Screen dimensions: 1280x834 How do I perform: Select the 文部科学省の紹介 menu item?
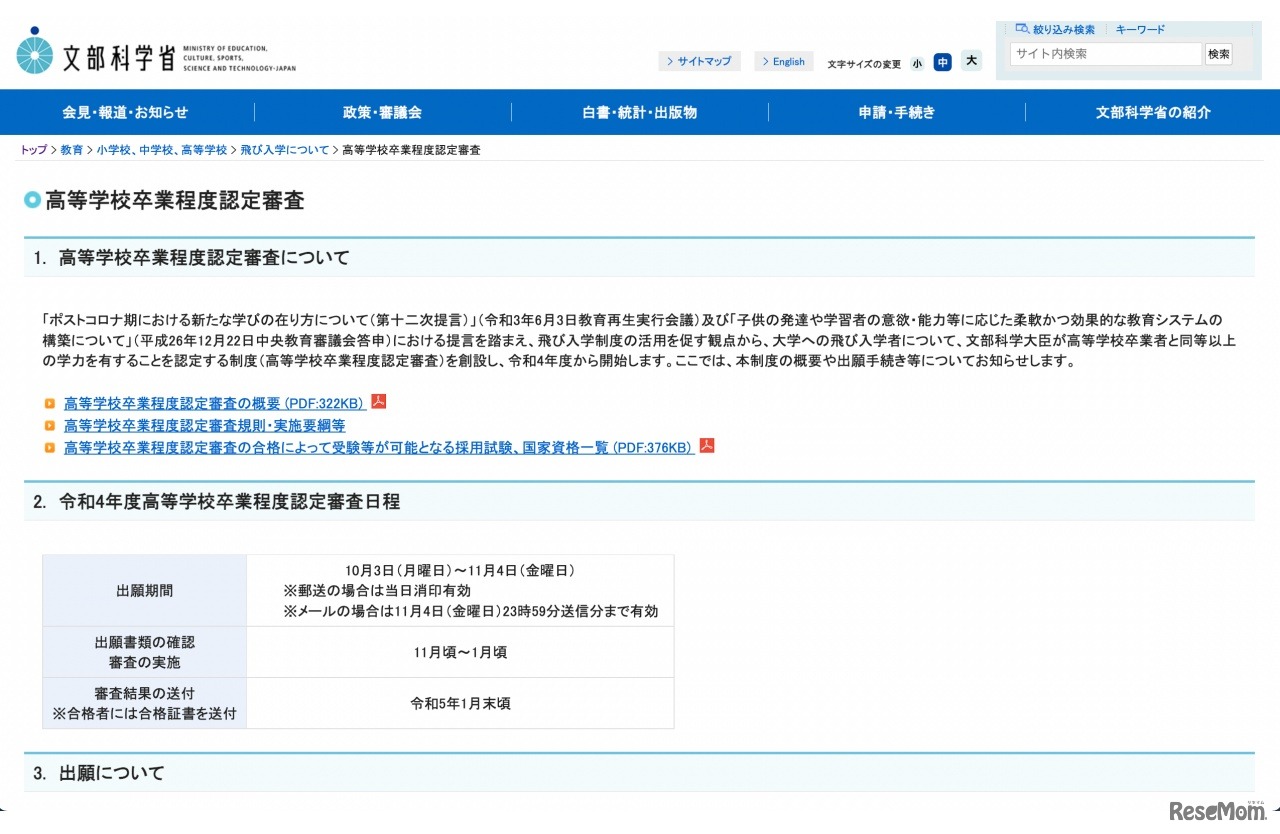(1153, 112)
